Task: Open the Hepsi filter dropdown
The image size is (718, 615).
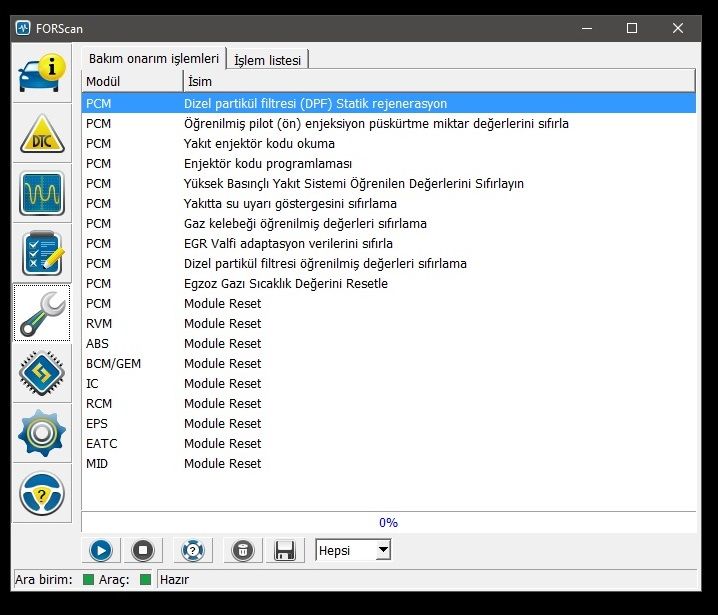Action: (353, 550)
